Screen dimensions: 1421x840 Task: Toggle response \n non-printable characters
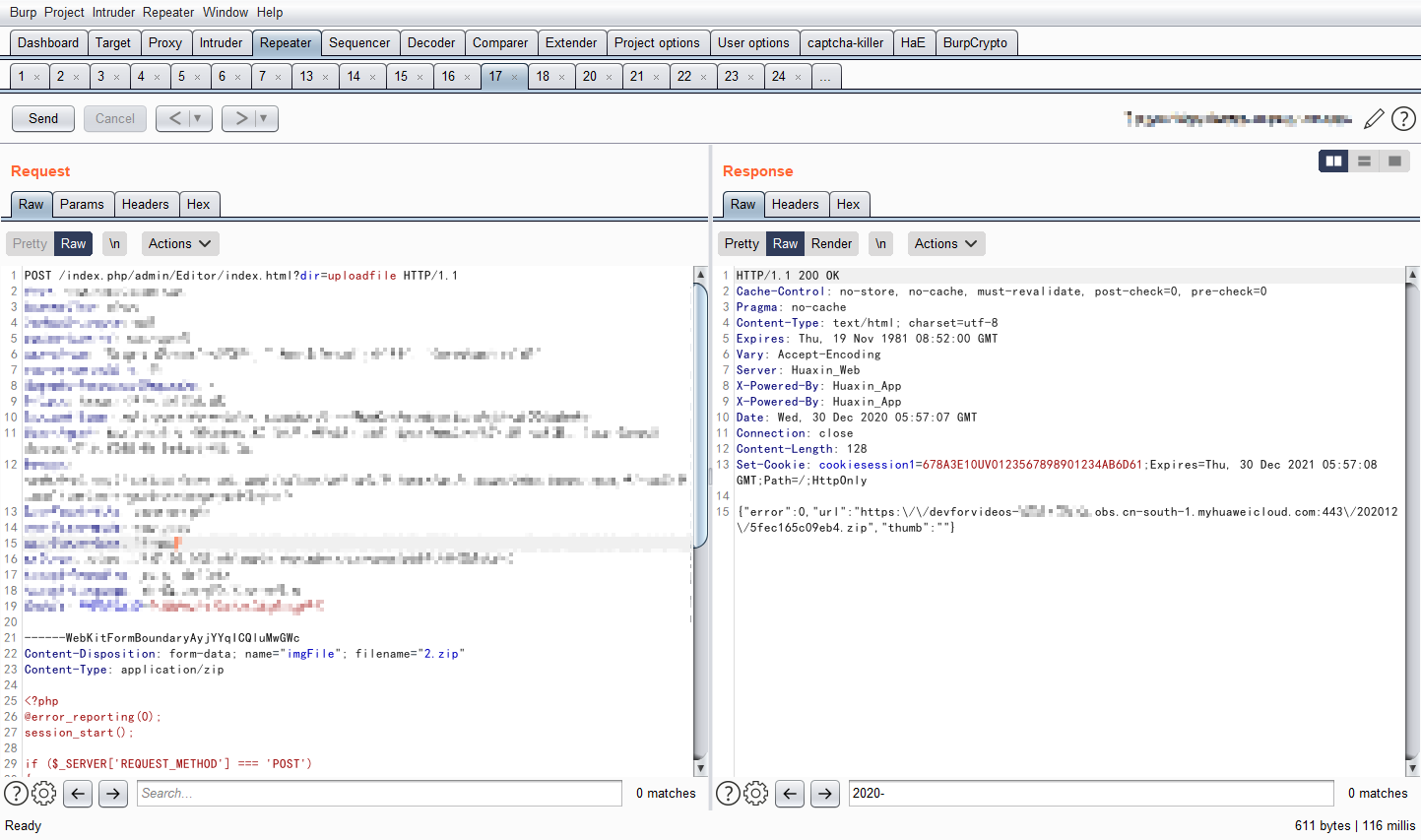881,244
